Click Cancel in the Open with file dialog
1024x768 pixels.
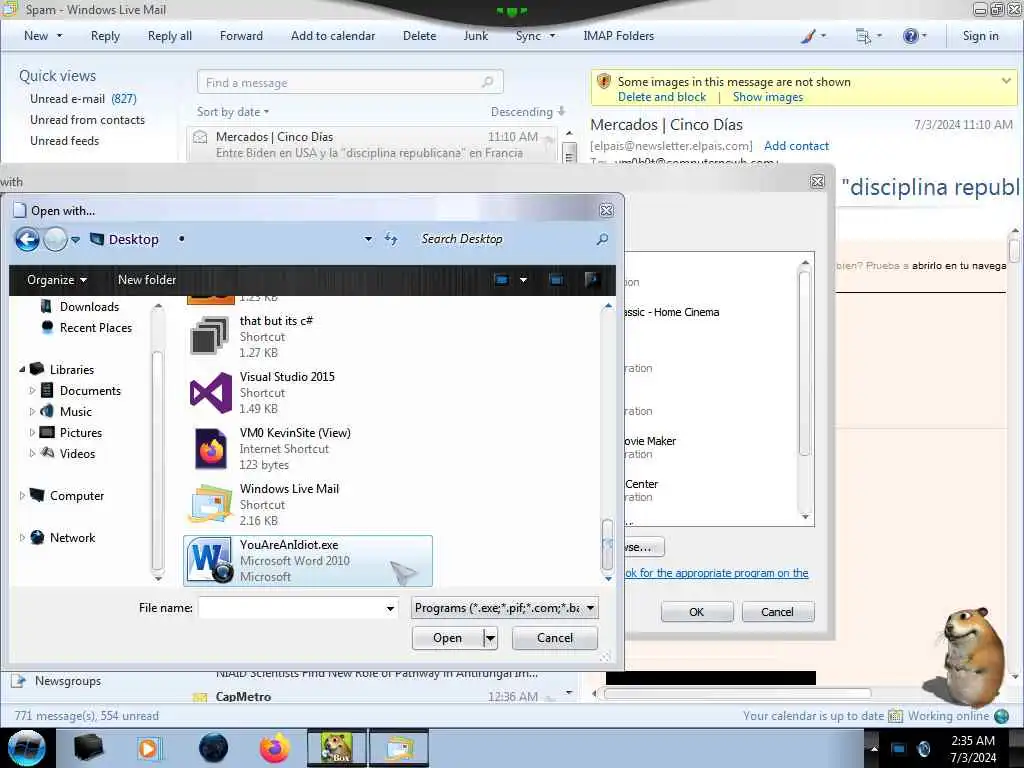tap(554, 638)
